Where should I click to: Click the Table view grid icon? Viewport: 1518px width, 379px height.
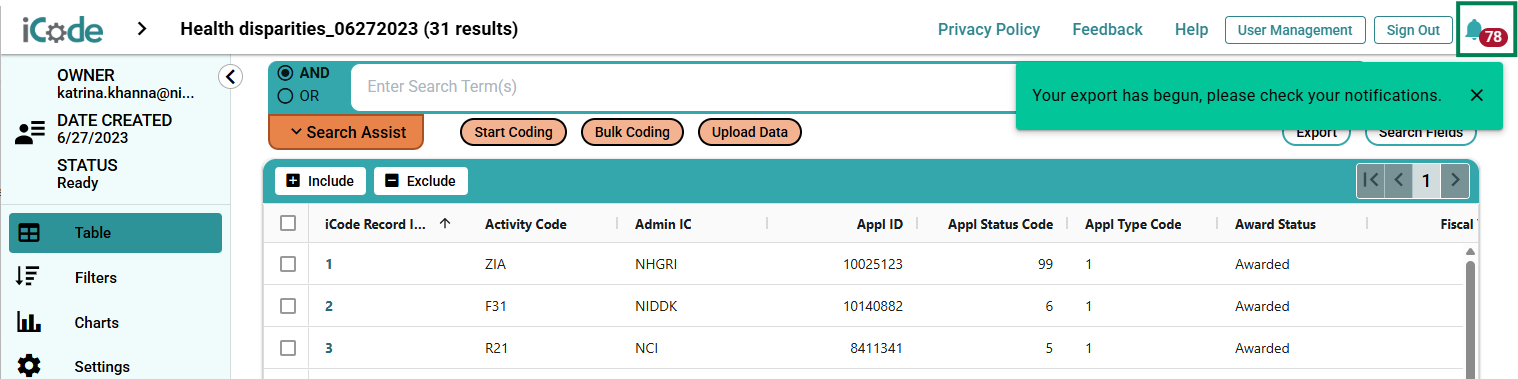[29, 233]
